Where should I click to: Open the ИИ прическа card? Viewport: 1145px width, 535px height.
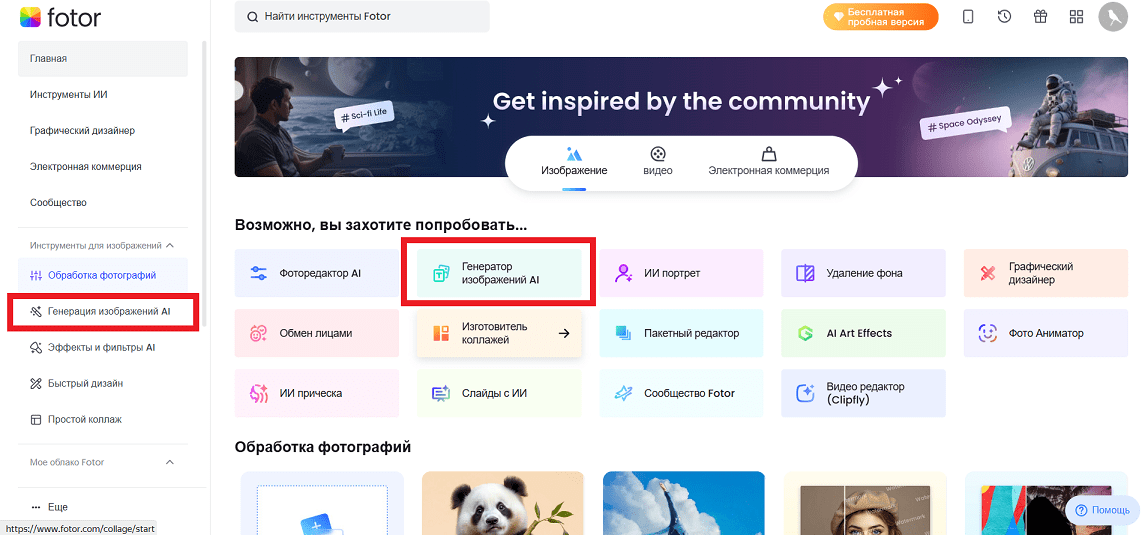pyautogui.click(x=316, y=393)
